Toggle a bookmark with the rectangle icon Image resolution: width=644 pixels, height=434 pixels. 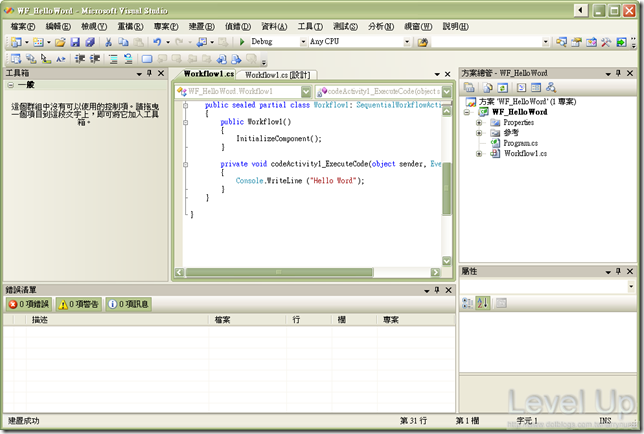point(147,59)
